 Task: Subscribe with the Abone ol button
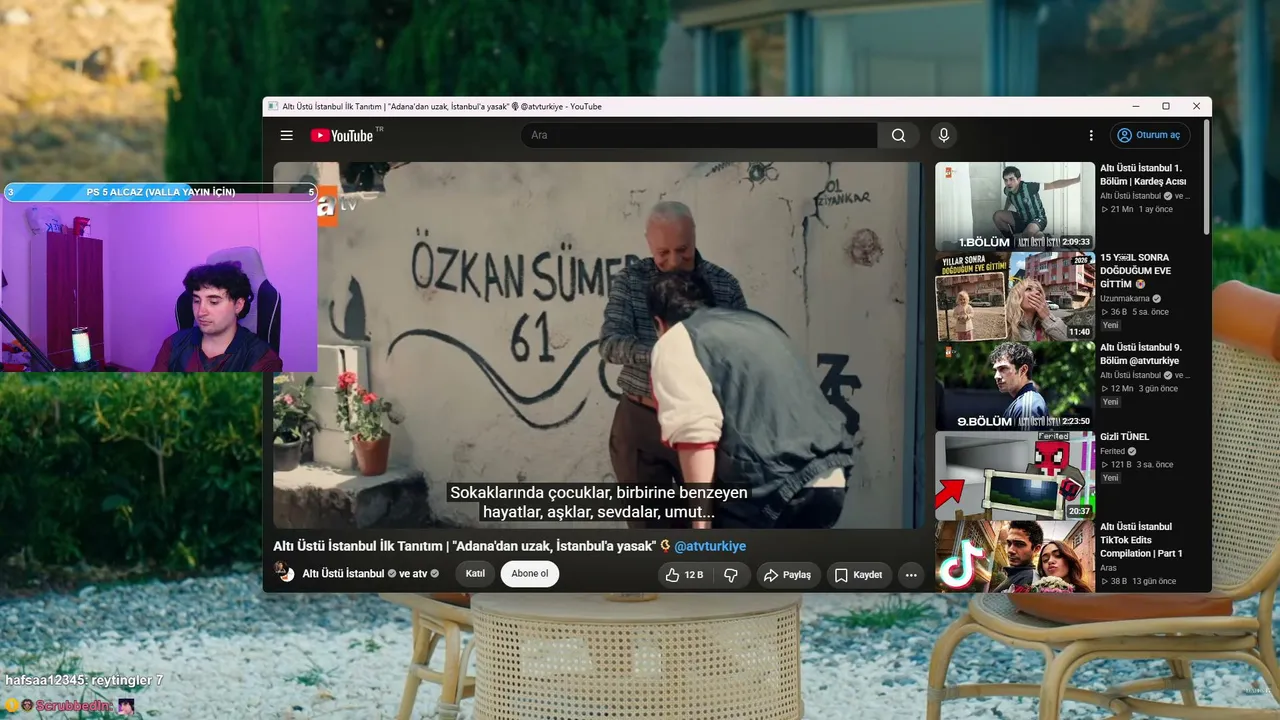click(x=530, y=574)
